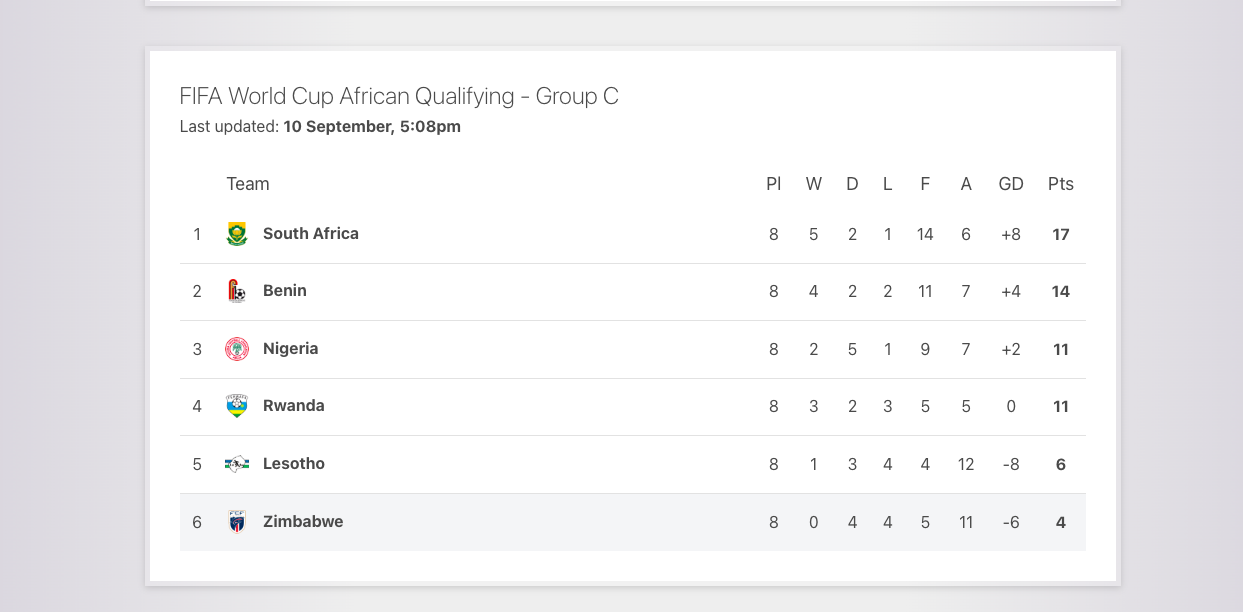
Task: Click the Pl column header
Action: pyautogui.click(x=773, y=184)
